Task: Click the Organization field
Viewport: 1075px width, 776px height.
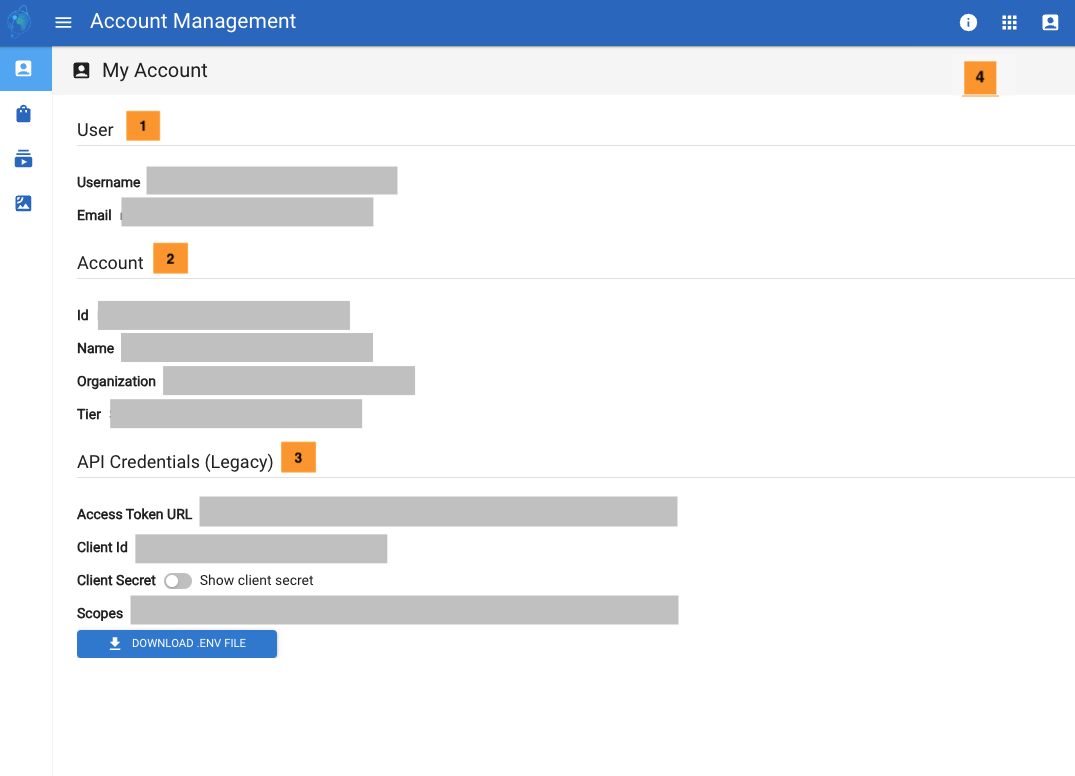Action: pos(288,380)
